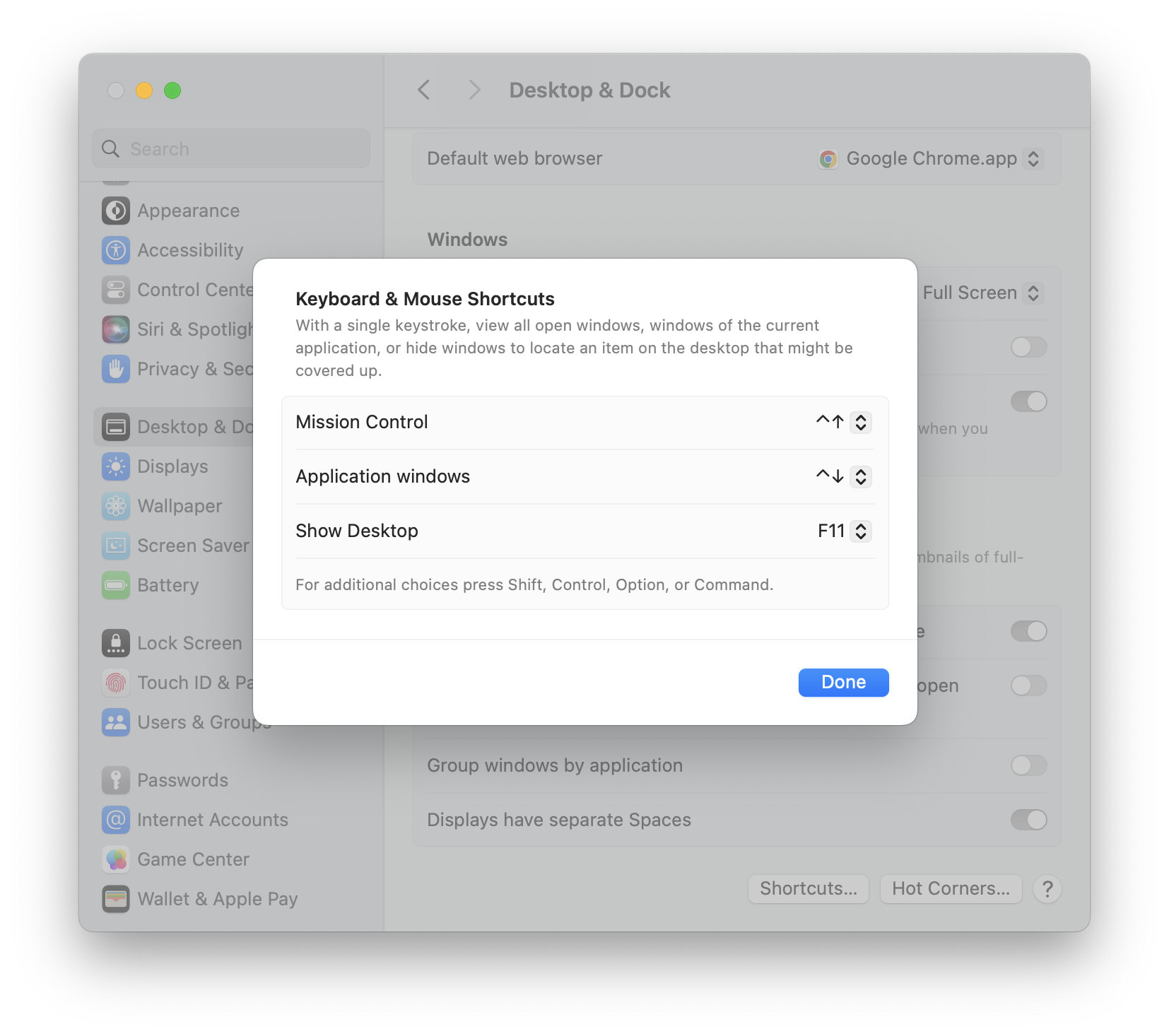1169x1036 pixels.
Task: Click the Shortcuts… button
Action: (809, 889)
